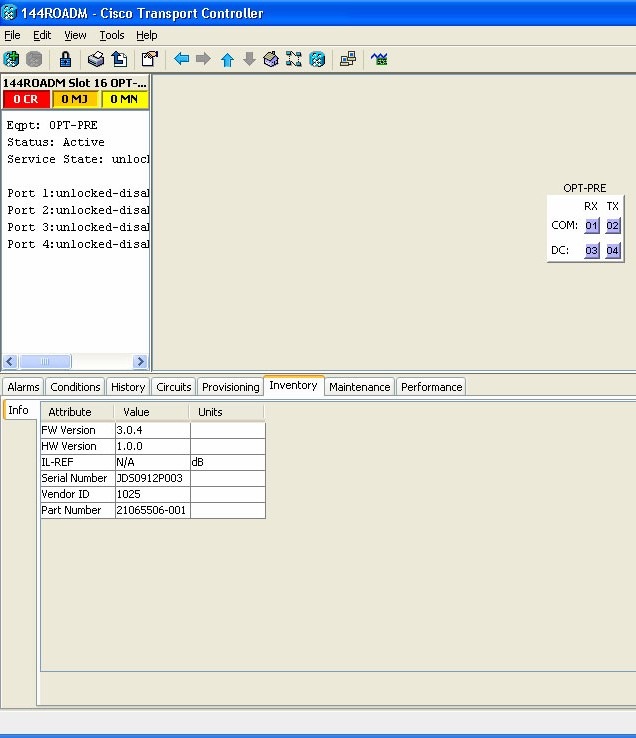Select part number 21065506-001

pyautogui.click(x=153, y=510)
